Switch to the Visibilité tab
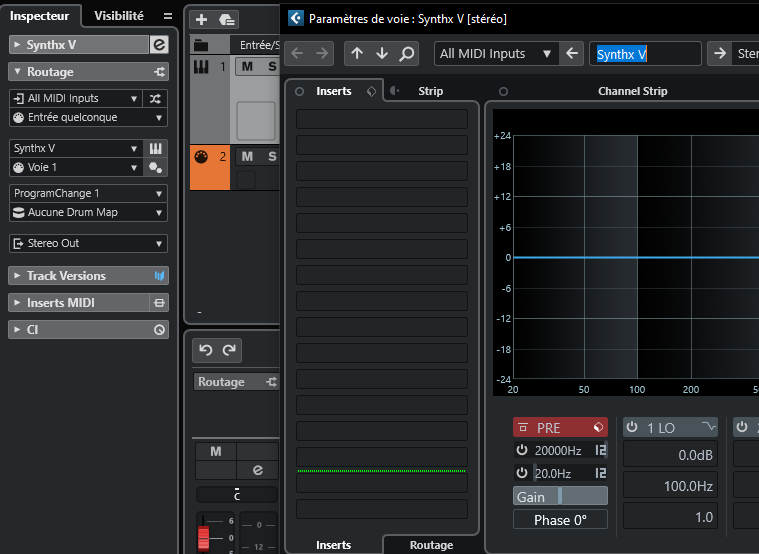The width and height of the screenshot is (759, 554). click(x=119, y=16)
